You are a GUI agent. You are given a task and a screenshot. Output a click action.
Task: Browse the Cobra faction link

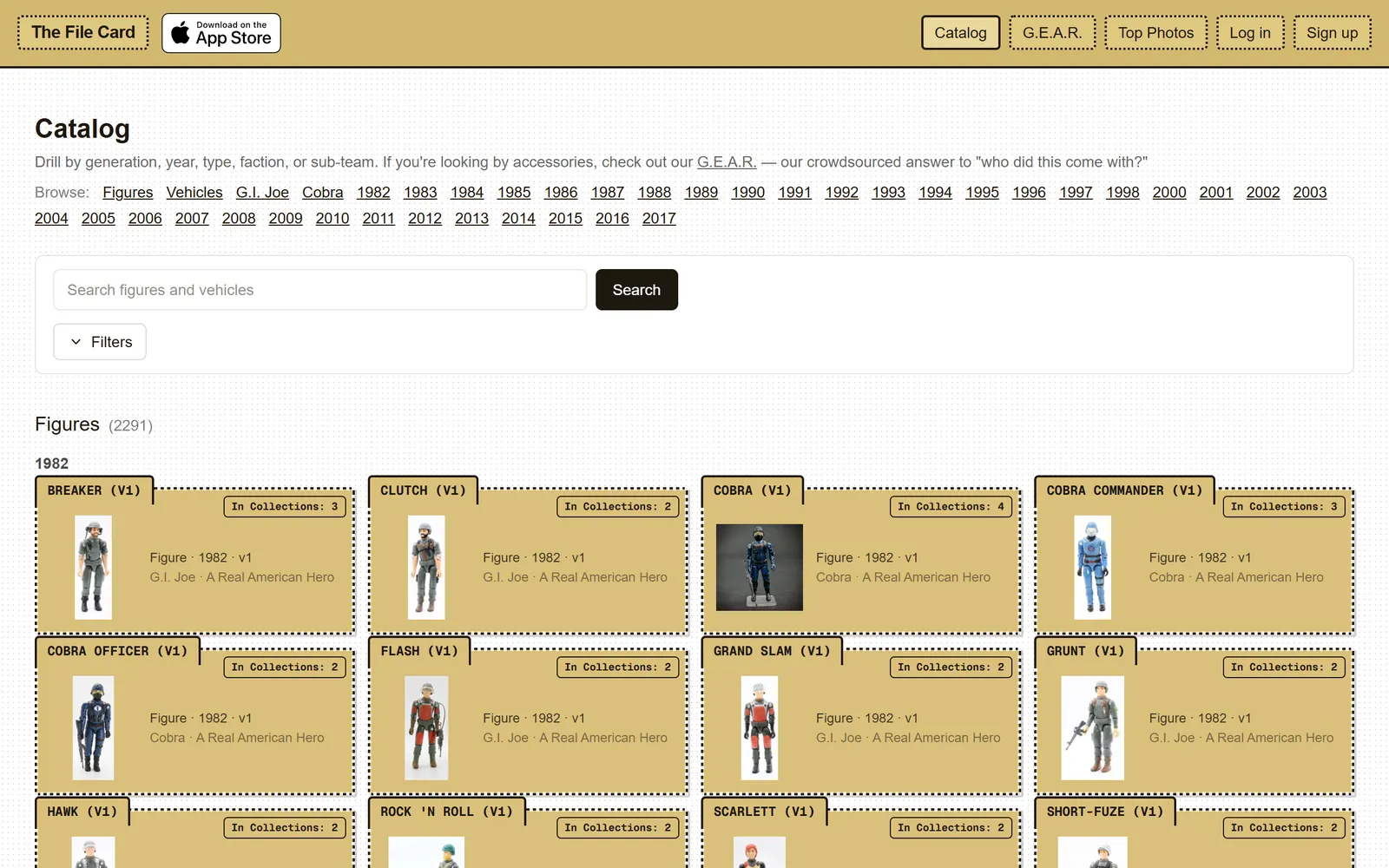click(322, 193)
